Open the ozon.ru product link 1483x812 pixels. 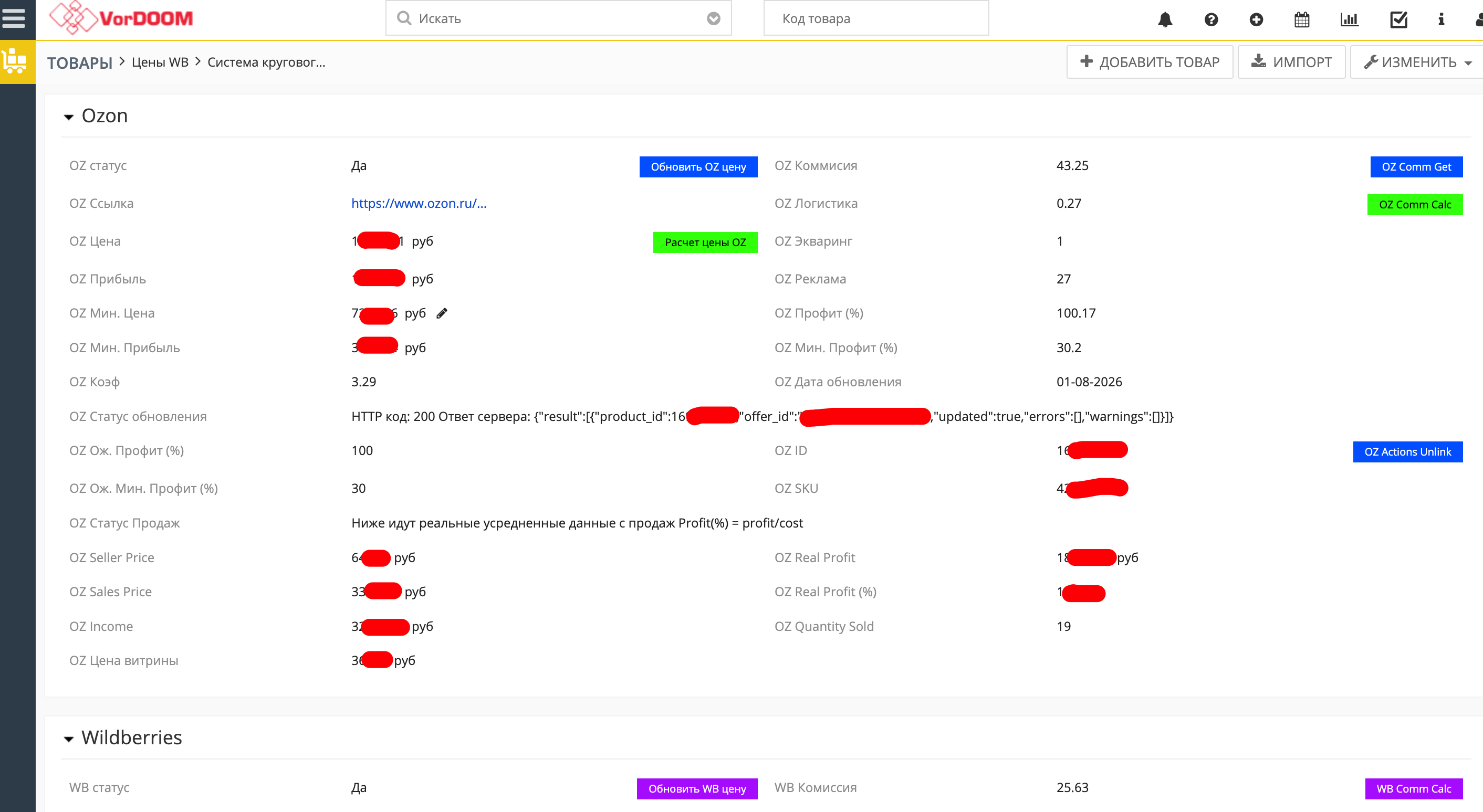pos(419,203)
